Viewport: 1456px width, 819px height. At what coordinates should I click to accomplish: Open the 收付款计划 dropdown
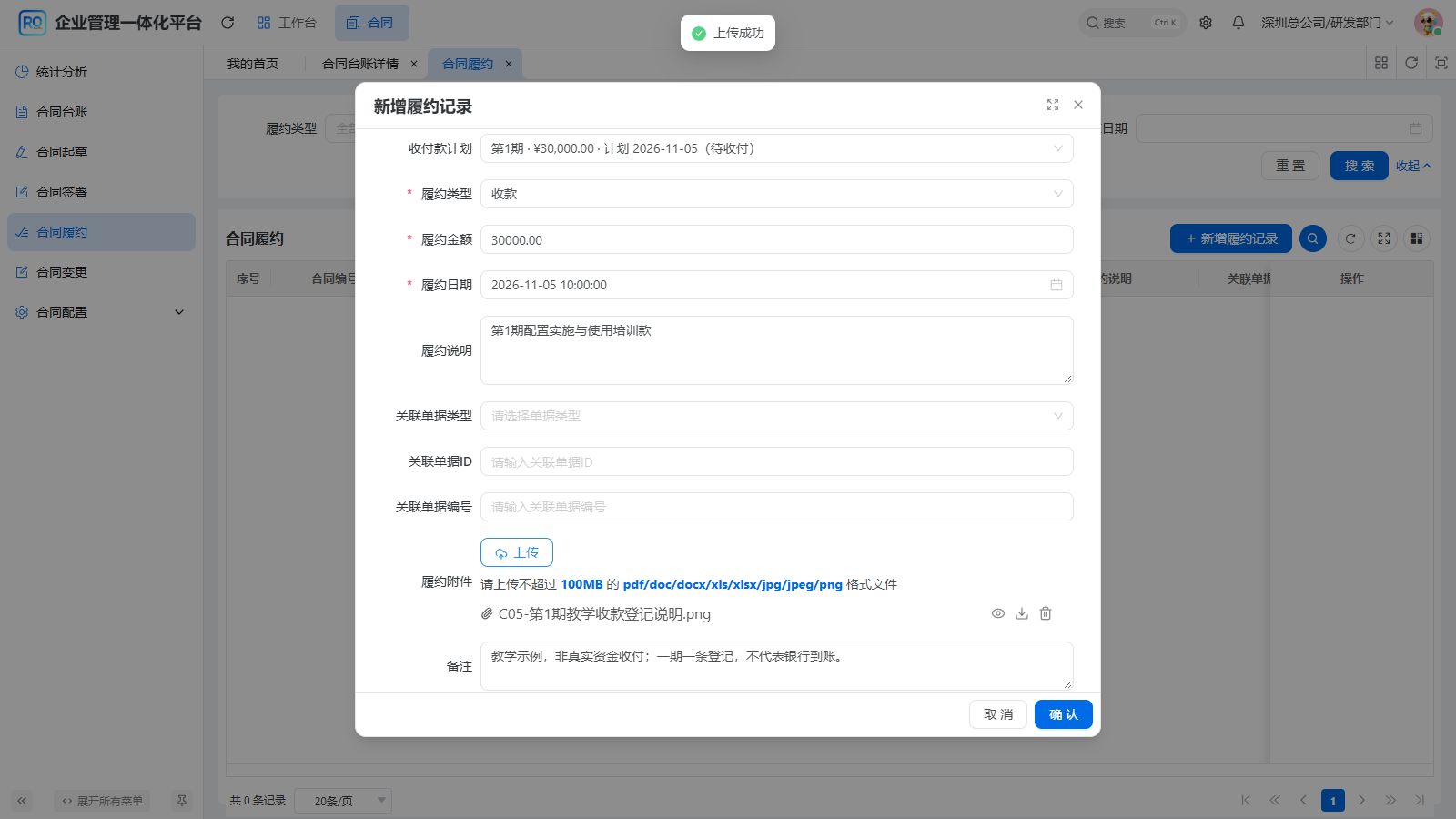(x=776, y=148)
